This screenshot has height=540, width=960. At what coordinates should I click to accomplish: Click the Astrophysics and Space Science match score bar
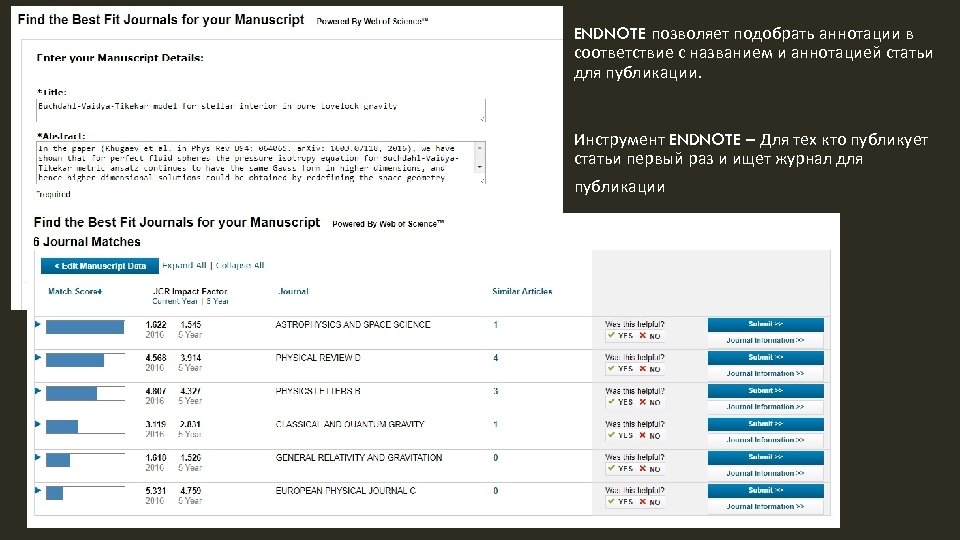pos(85,327)
